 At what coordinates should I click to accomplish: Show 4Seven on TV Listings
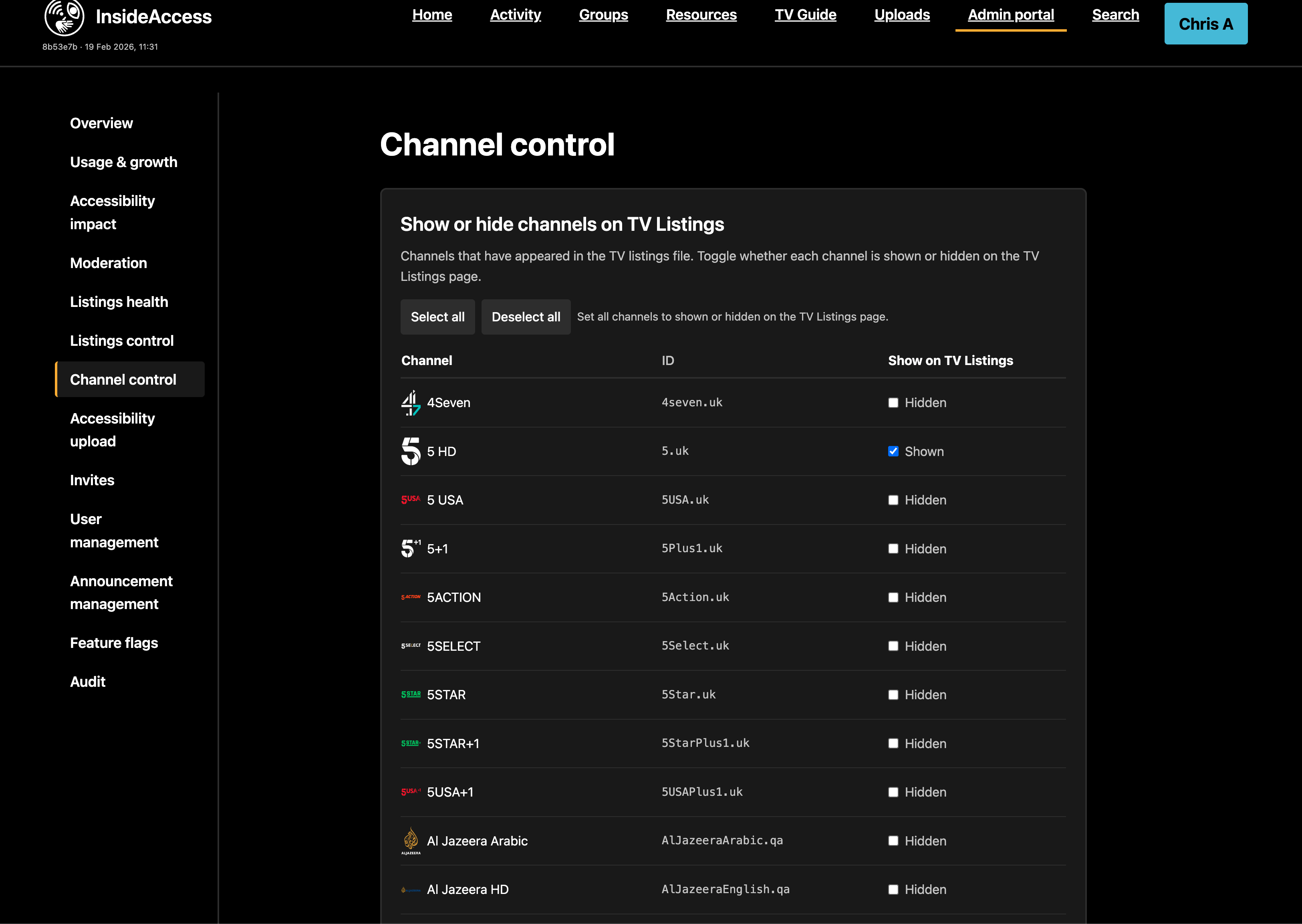pos(893,402)
